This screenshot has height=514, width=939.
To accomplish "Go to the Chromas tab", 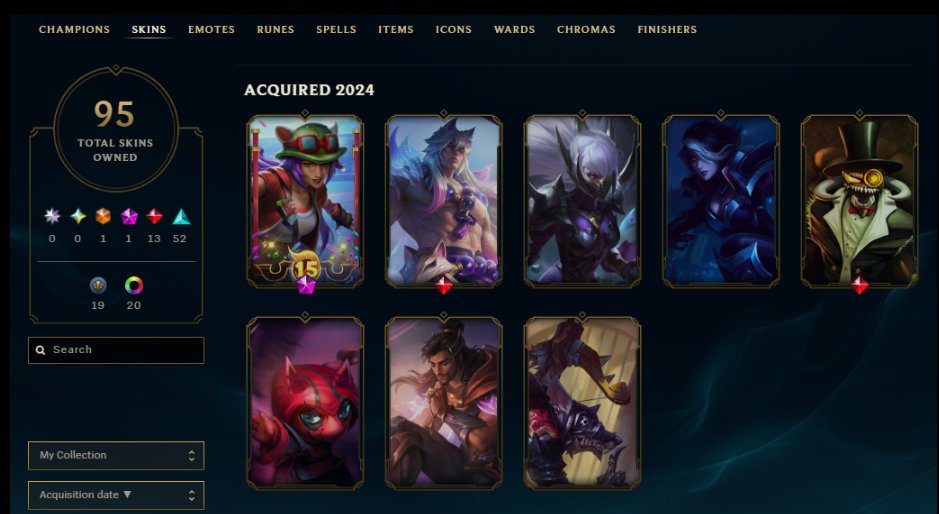I will pos(586,29).
